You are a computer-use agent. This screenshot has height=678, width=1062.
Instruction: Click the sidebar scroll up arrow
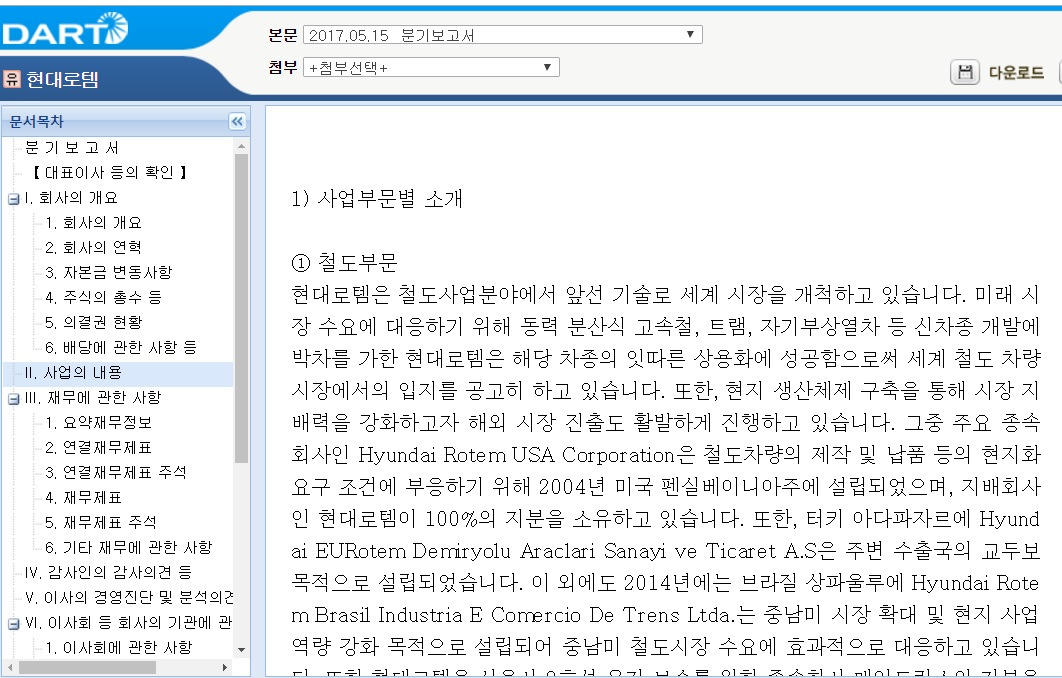point(242,146)
